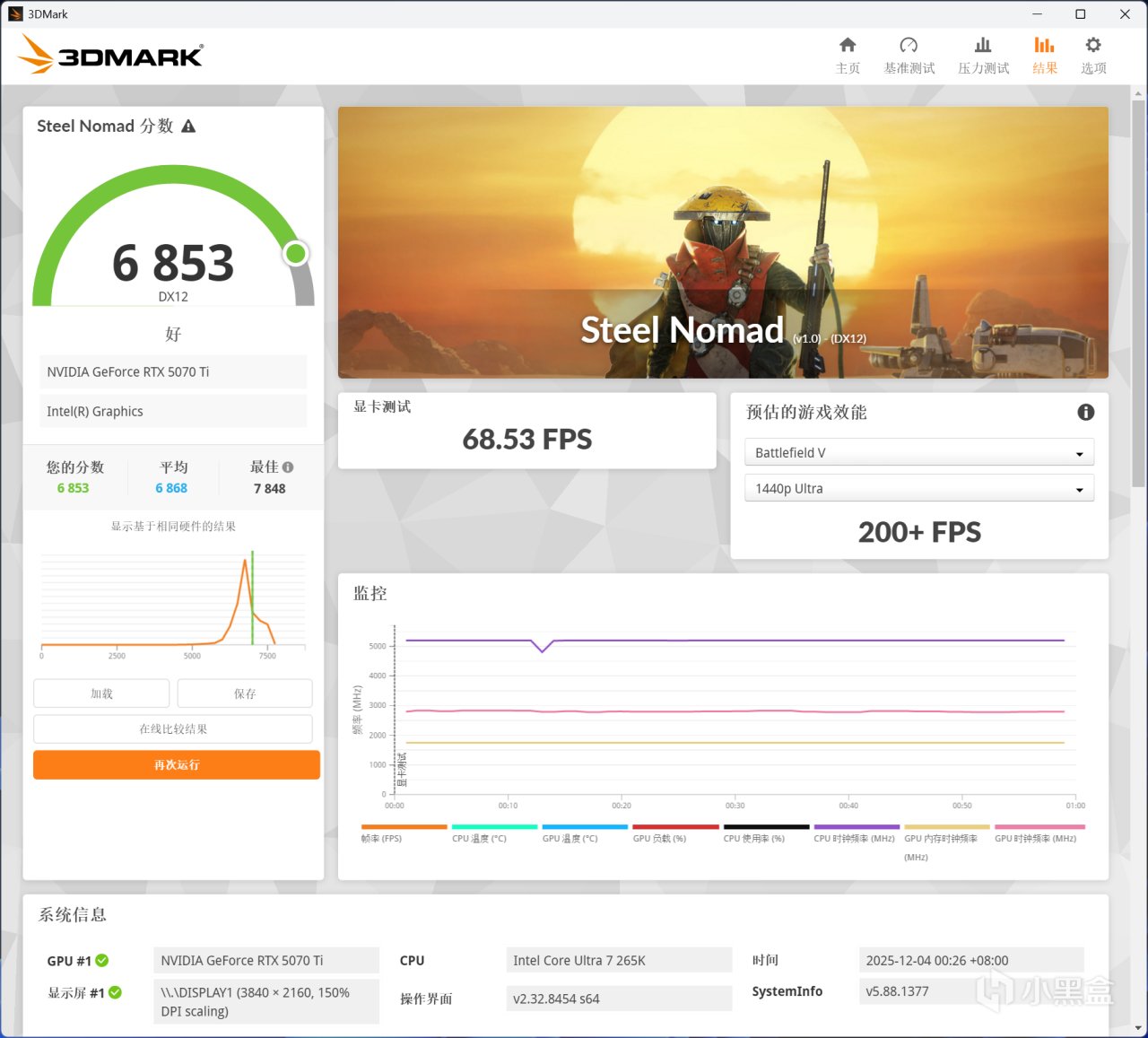Click the warning triangle beside Steel Nomad 分数

(188, 126)
